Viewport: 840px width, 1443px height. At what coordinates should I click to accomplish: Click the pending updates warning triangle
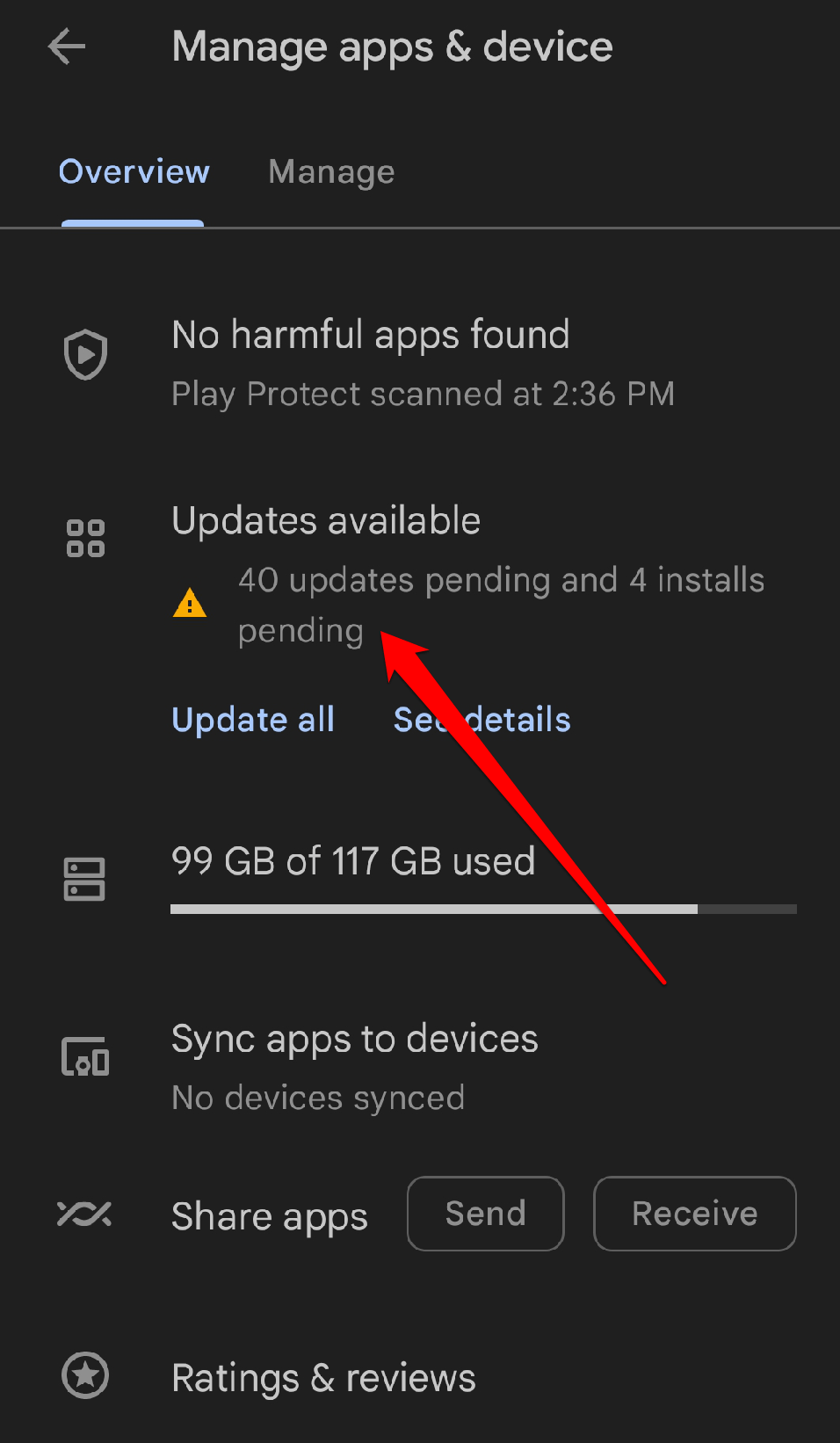190,603
